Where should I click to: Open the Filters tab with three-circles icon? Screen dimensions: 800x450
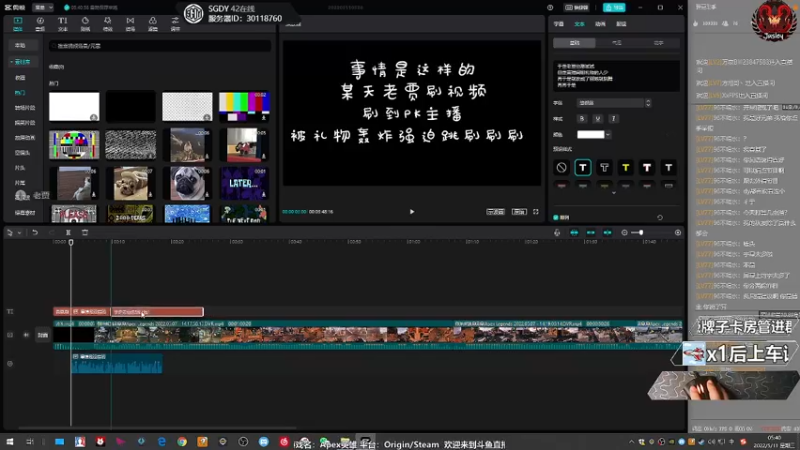[x=153, y=23]
